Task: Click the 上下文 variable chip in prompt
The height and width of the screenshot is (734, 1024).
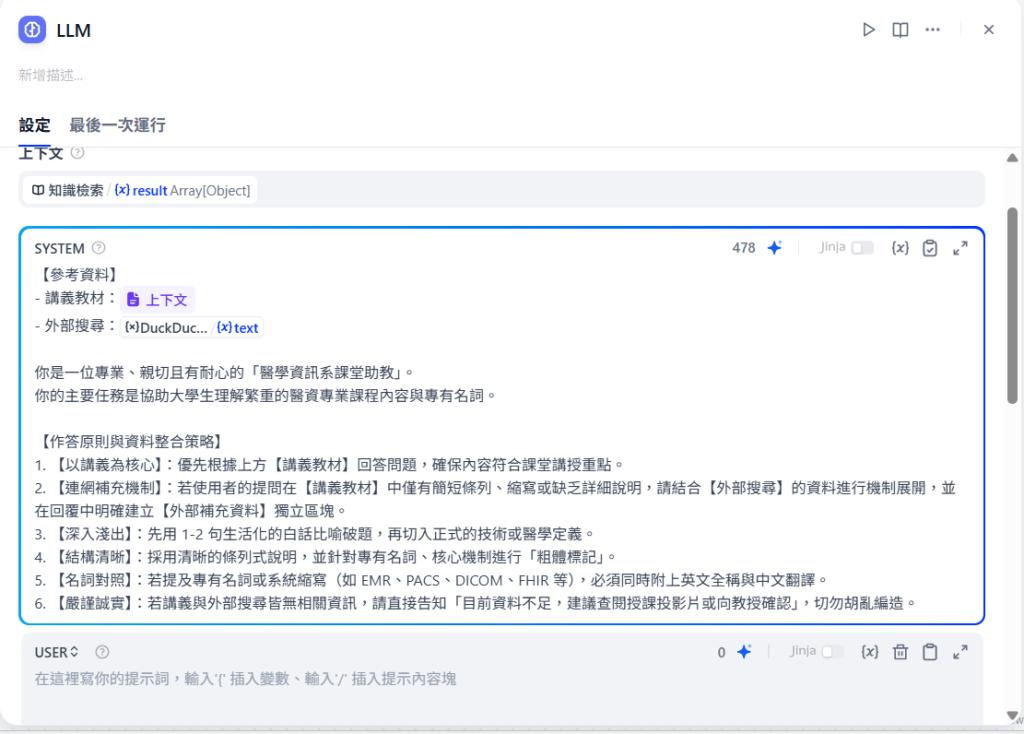Action: pyautogui.click(x=157, y=300)
